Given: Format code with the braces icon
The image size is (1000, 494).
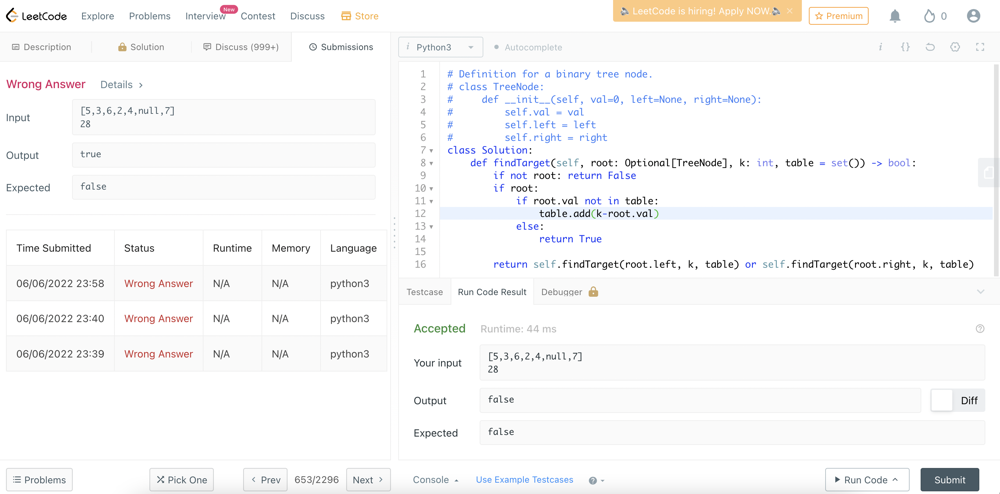Looking at the screenshot, I should tap(905, 47).
